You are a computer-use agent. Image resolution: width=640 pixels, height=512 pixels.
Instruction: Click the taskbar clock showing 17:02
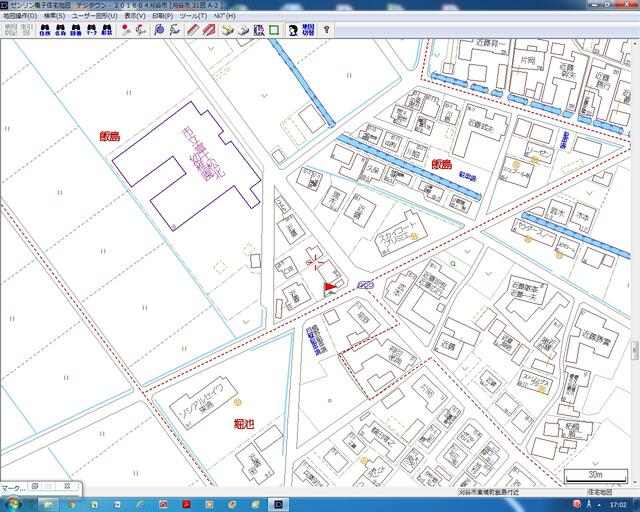click(x=616, y=504)
